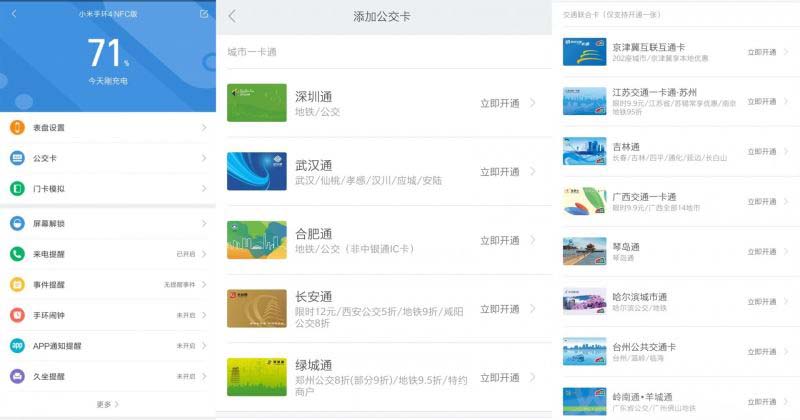Select 琴岛通 card image
This screenshot has height=420, width=800.
(584, 251)
